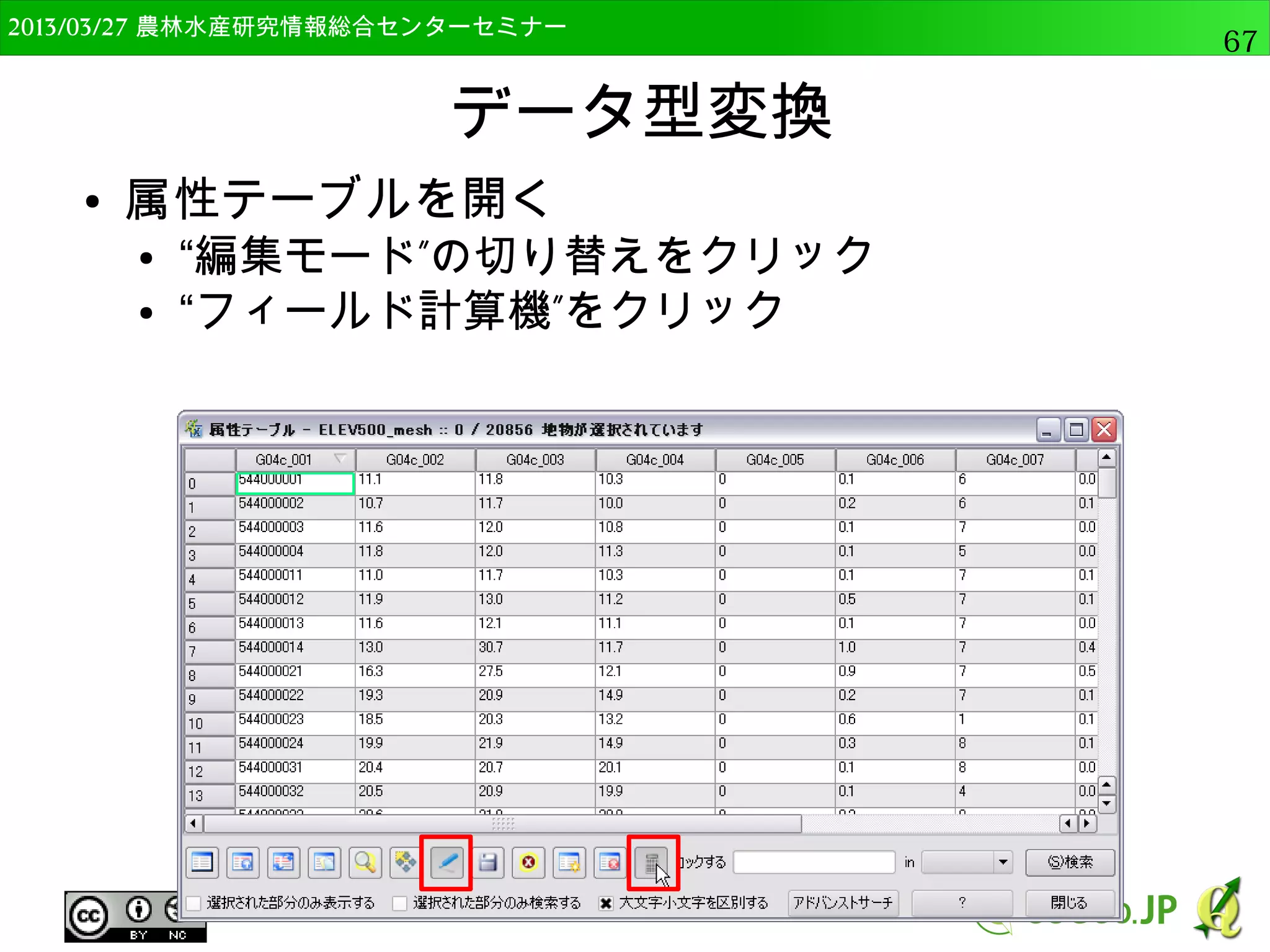
Task: Click the 閉じる close button
Action: tap(1070, 902)
